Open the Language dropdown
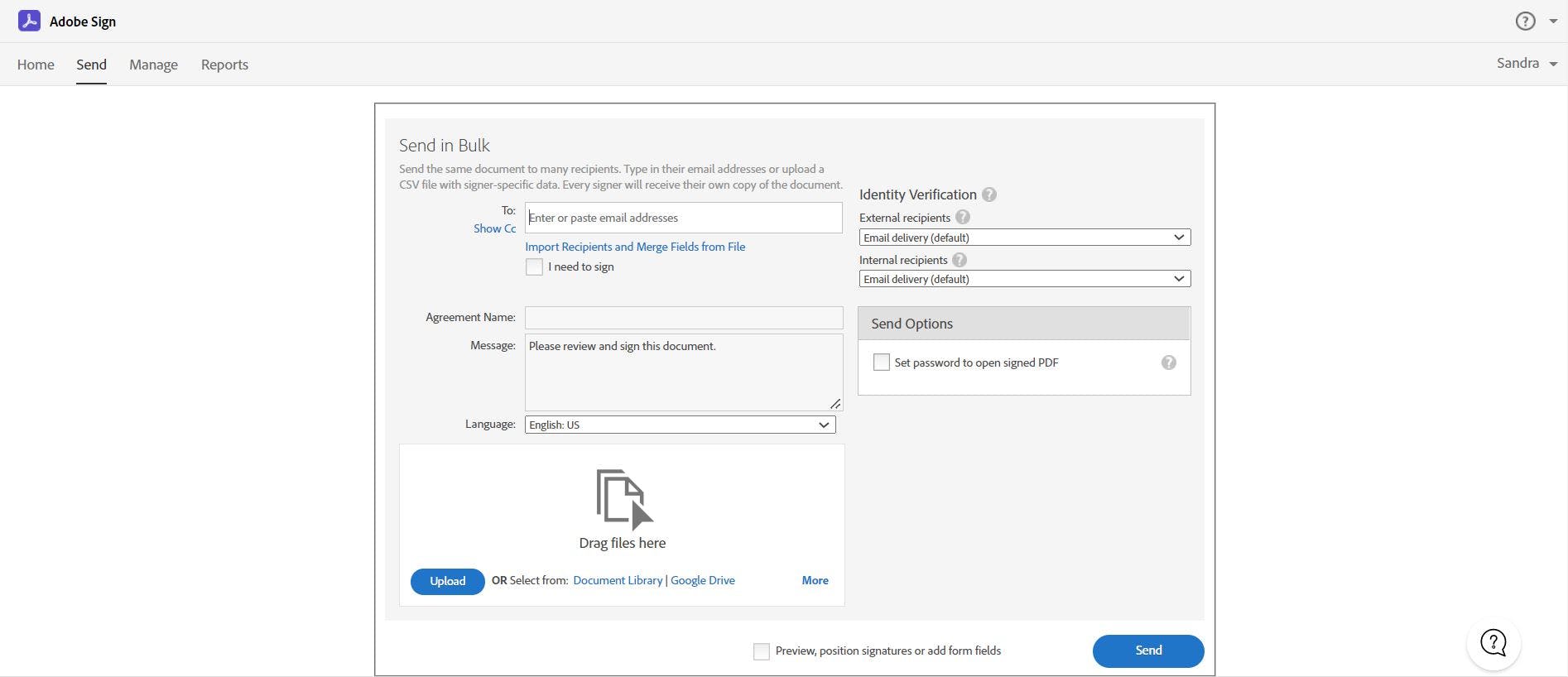The image size is (1568, 677). pyautogui.click(x=680, y=425)
